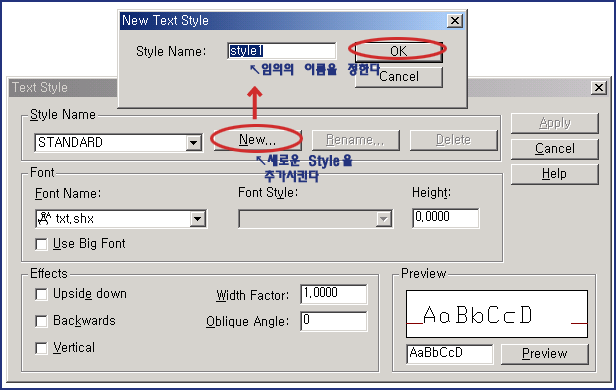This screenshot has height=390, width=616.
Task: Click the Text Style title bar
Action: [x=63, y=87]
